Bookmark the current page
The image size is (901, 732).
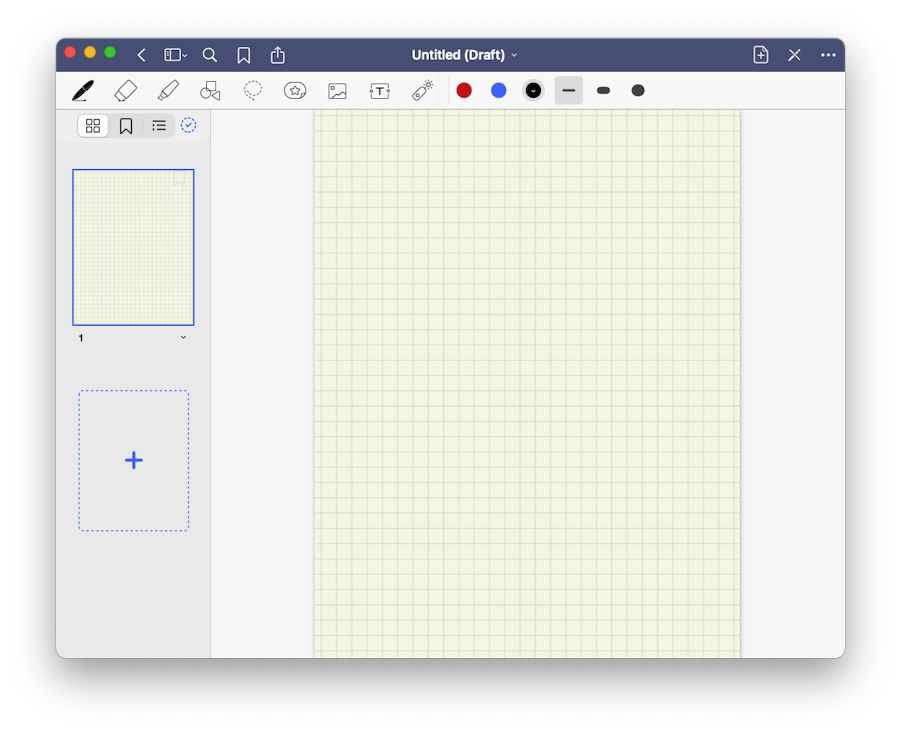click(244, 55)
